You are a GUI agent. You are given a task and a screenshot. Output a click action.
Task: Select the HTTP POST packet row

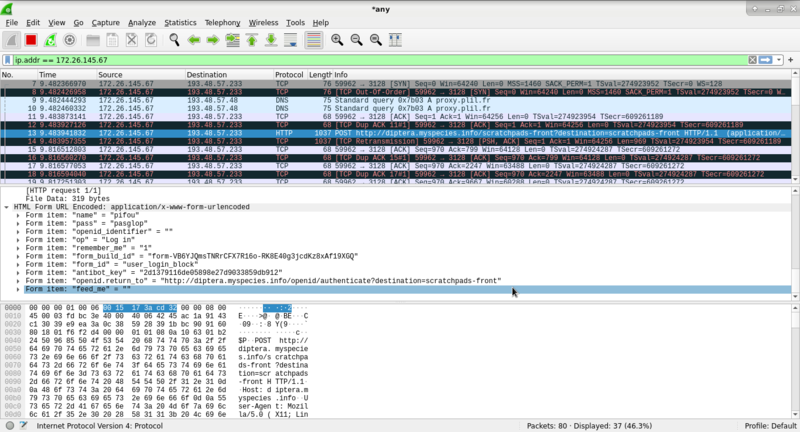point(400,132)
